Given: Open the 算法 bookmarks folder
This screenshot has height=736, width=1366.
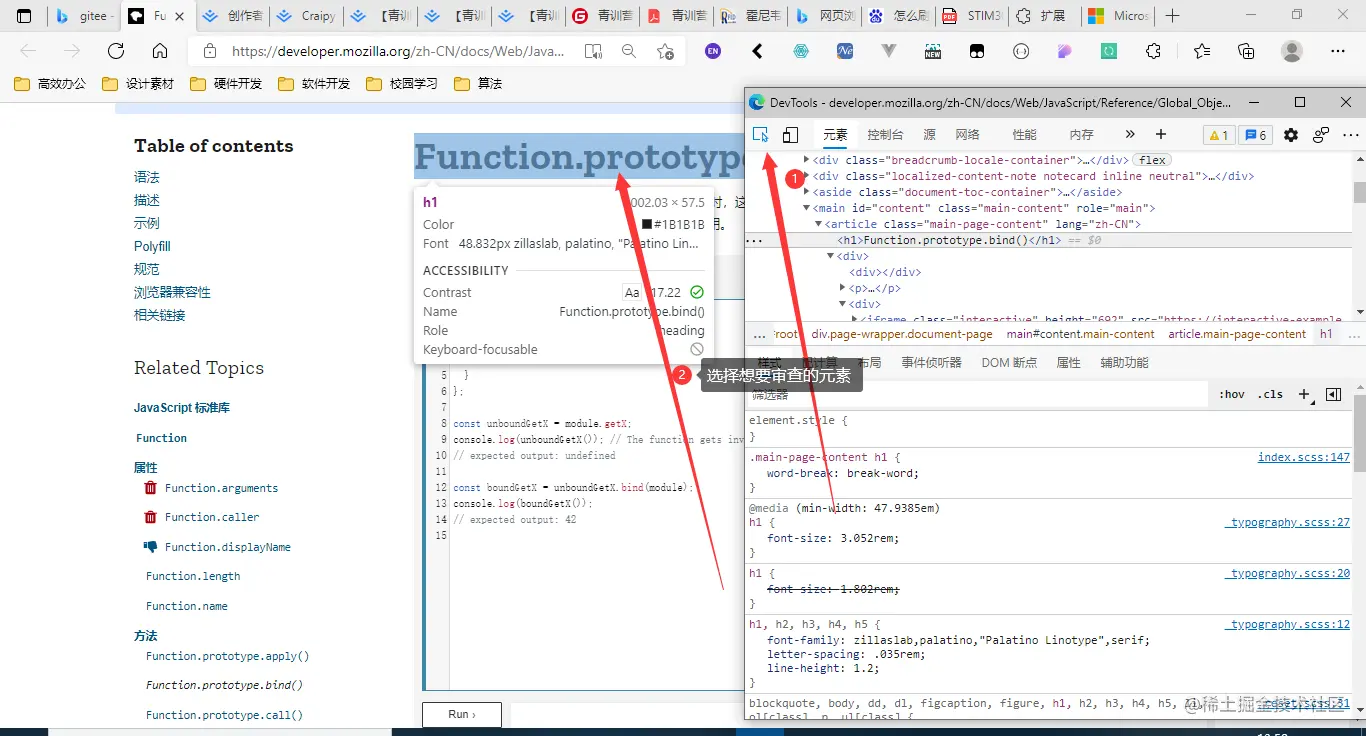Looking at the screenshot, I should tap(478, 84).
